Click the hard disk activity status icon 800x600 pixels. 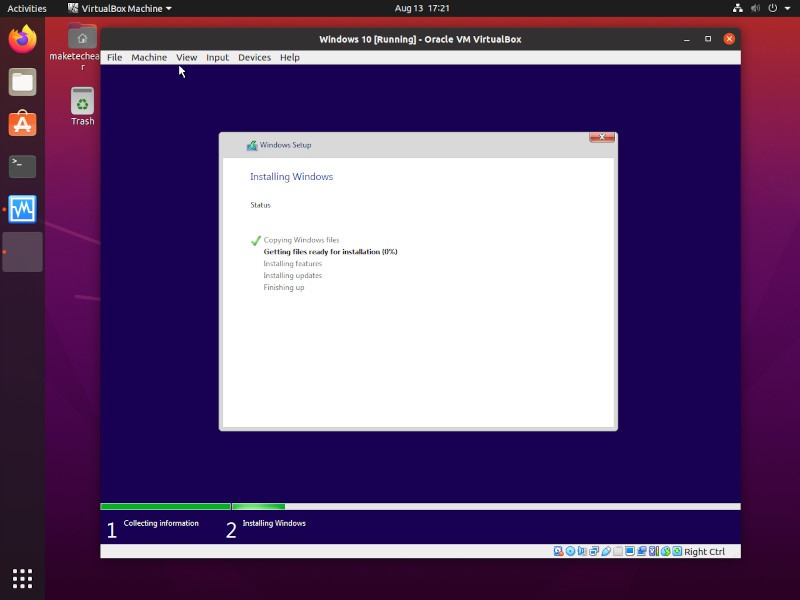coord(558,551)
